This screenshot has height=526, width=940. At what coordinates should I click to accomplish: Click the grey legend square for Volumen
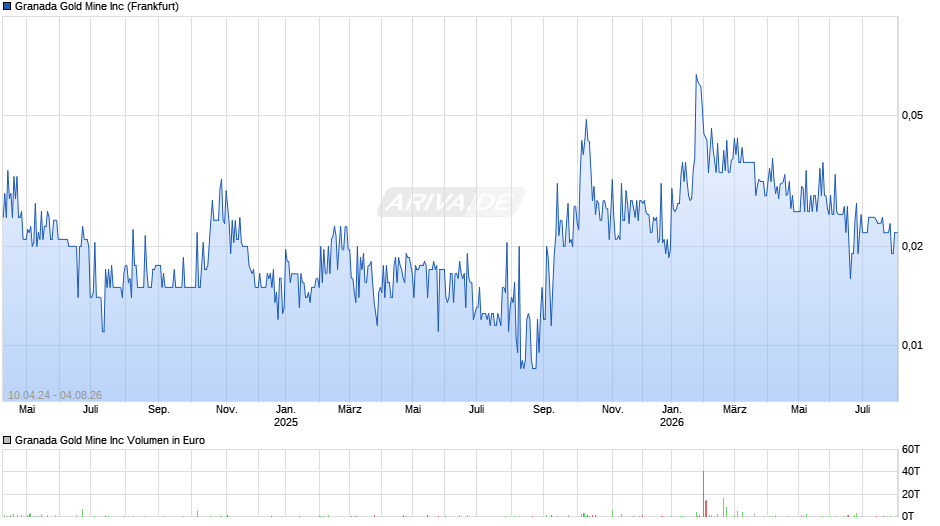pyautogui.click(x=7, y=440)
